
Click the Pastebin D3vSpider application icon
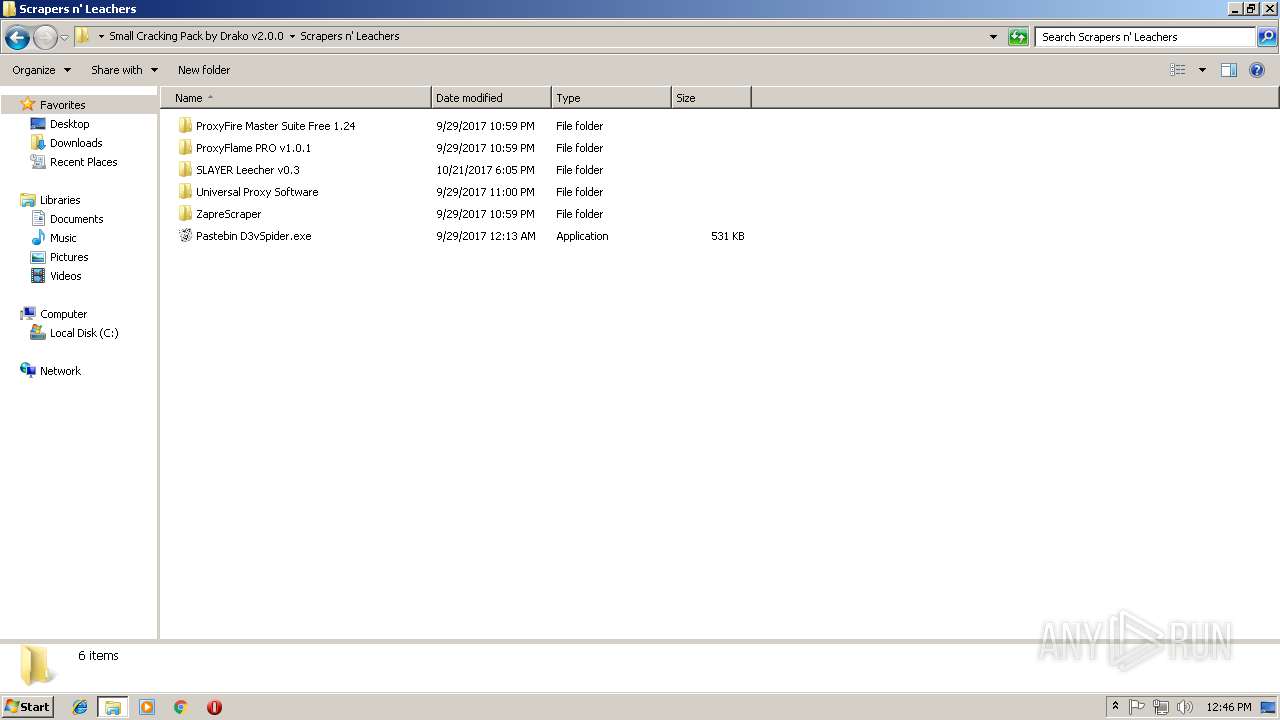pos(185,236)
